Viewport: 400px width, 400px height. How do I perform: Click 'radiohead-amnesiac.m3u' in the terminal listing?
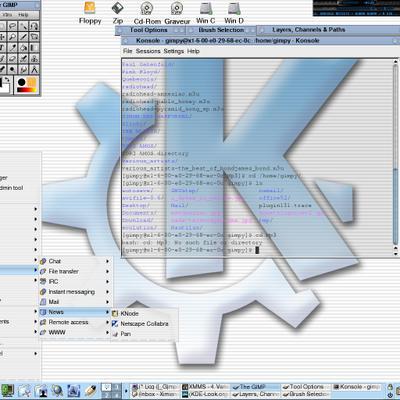[x=161, y=94]
